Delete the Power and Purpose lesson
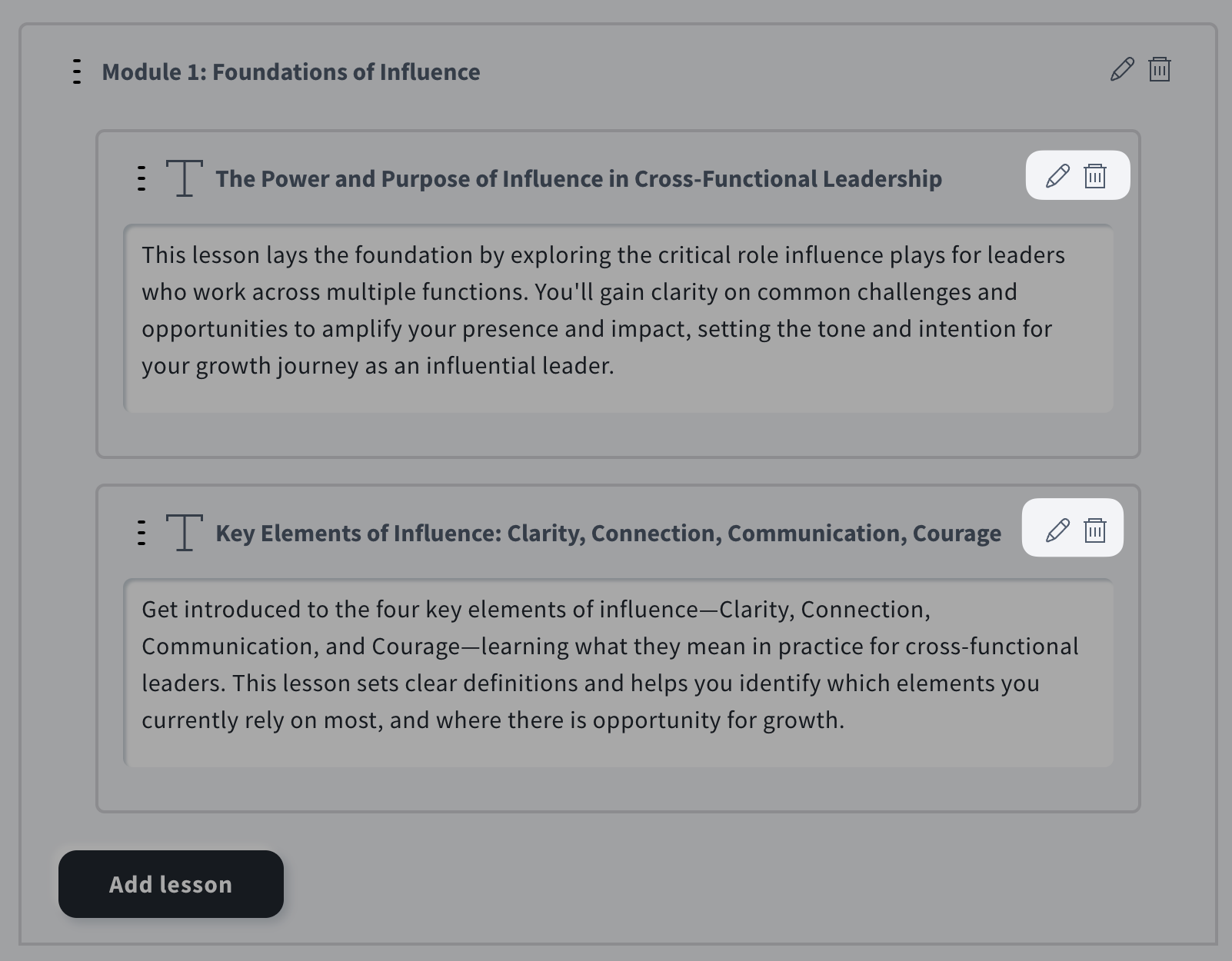The image size is (1232, 961). click(x=1095, y=176)
